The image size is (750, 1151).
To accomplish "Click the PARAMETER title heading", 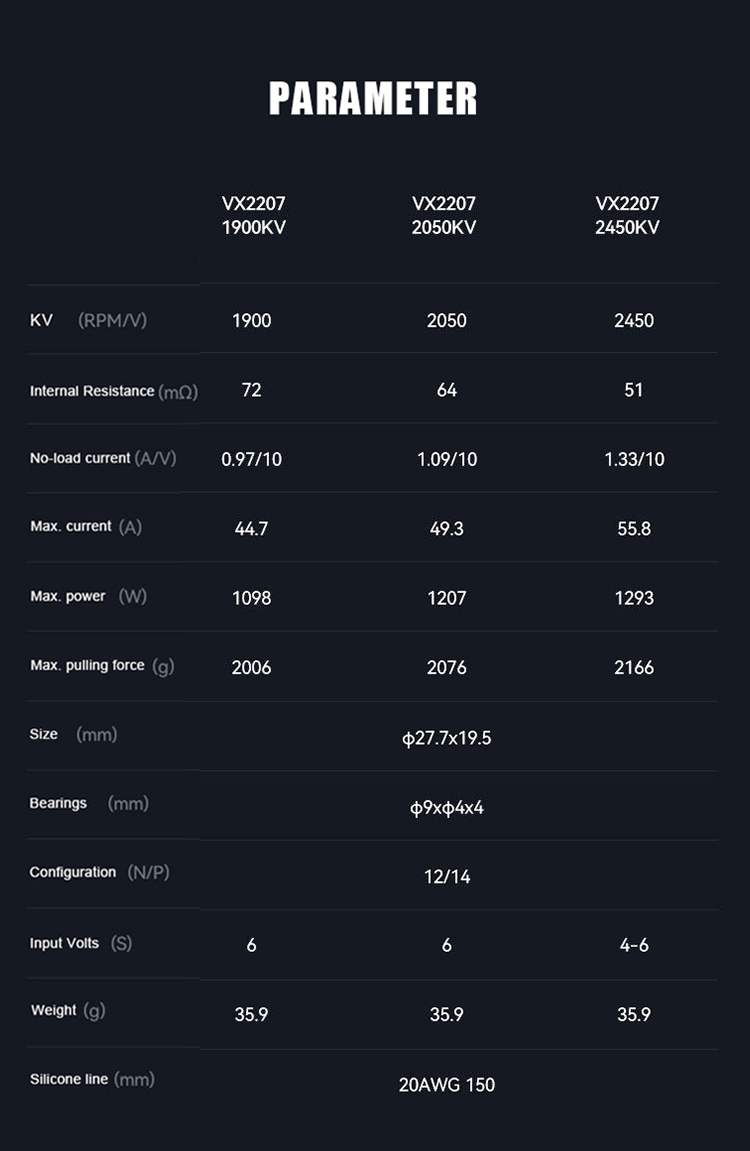I will point(373,99).
